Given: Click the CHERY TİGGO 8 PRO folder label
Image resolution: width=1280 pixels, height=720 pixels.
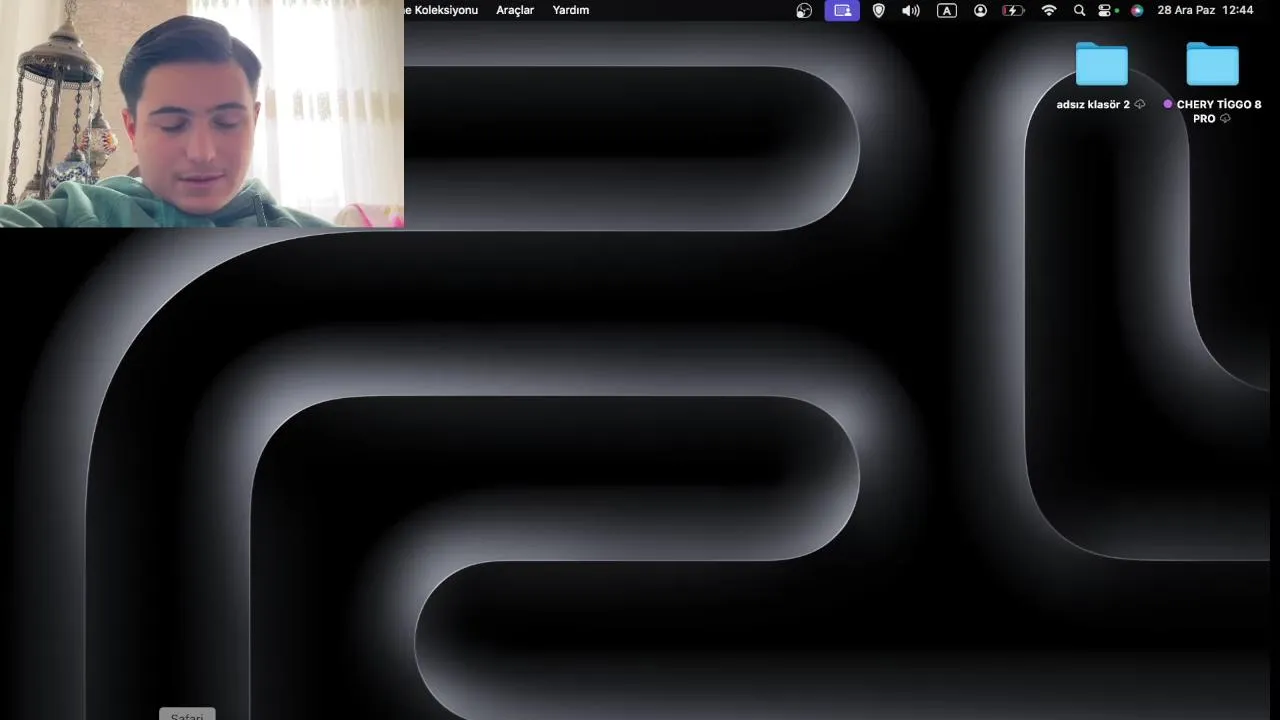Looking at the screenshot, I should click(x=1212, y=111).
